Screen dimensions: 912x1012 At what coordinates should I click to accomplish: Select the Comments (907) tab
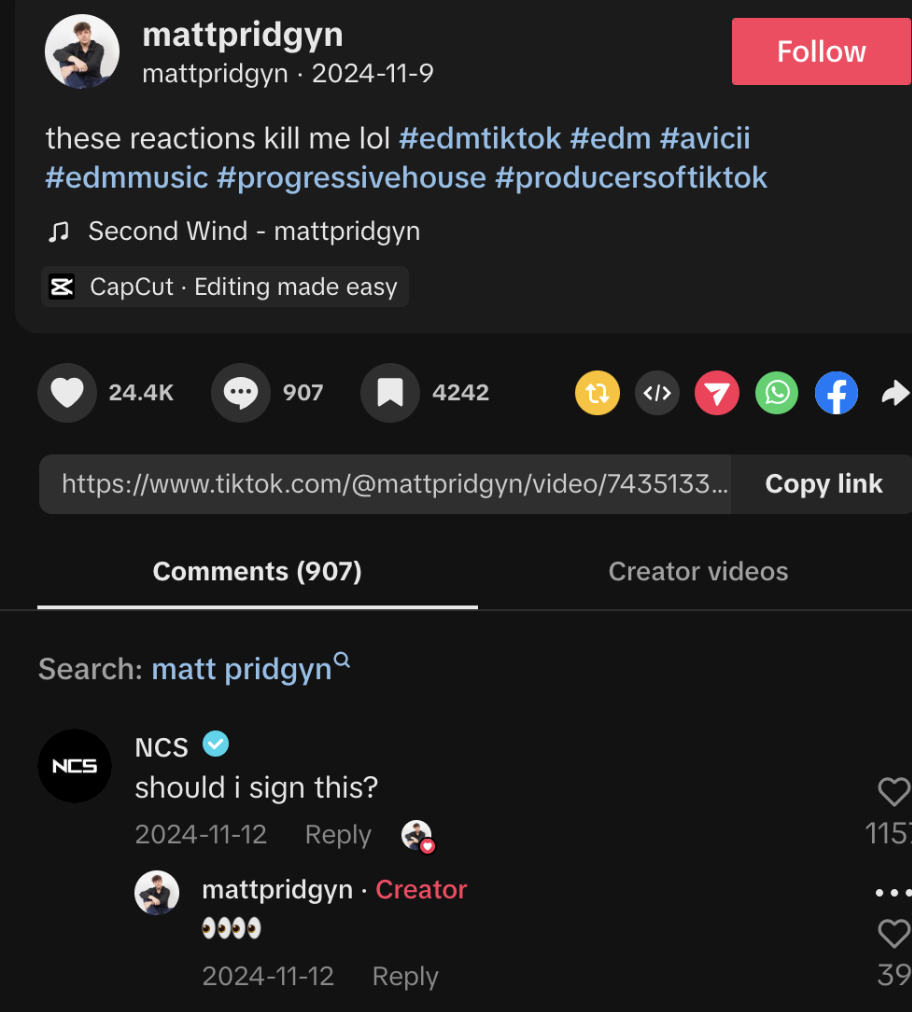pos(257,572)
